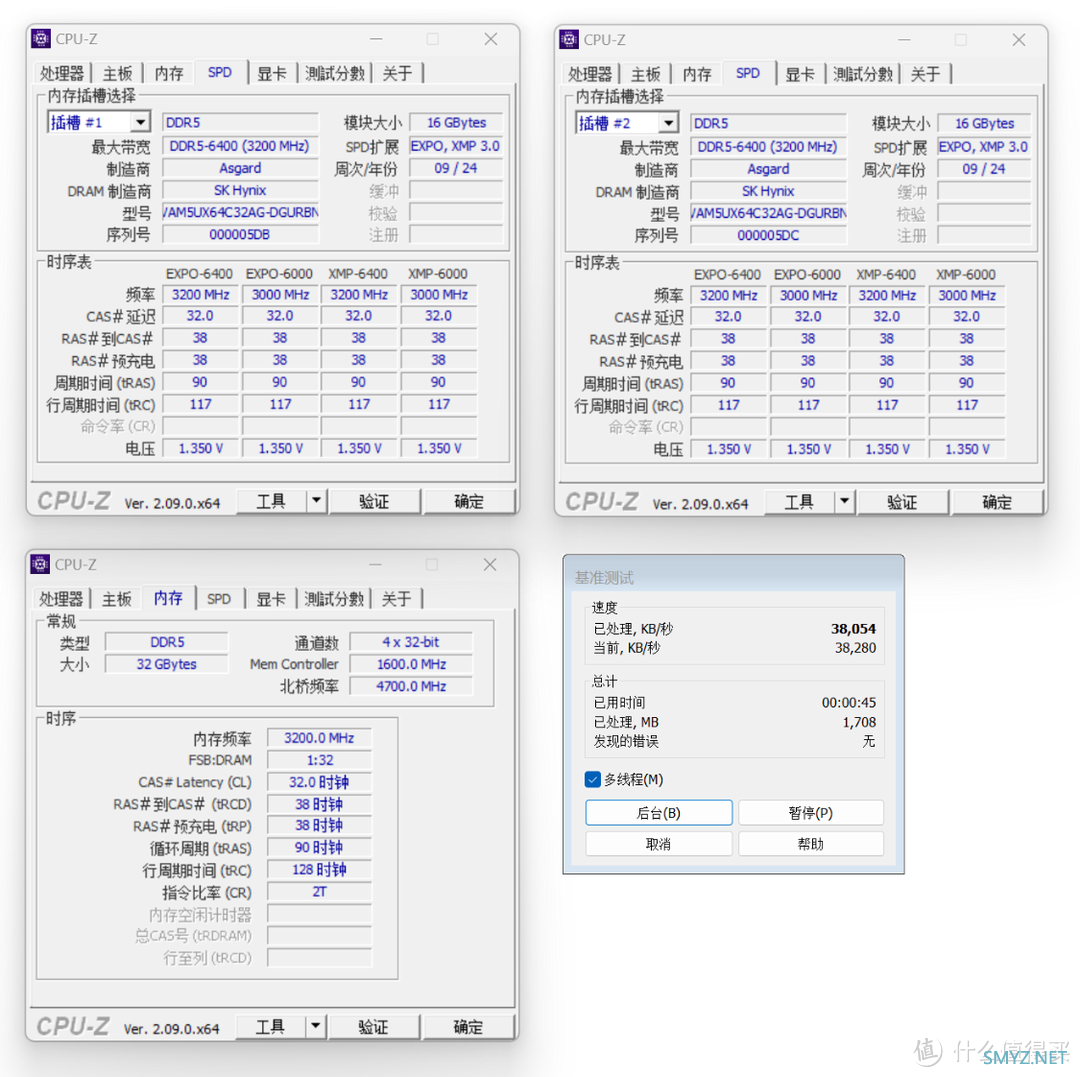Click 后台(B) button in benchmark dialog
Screen dimensions: 1080x1077
pyautogui.click(x=658, y=813)
